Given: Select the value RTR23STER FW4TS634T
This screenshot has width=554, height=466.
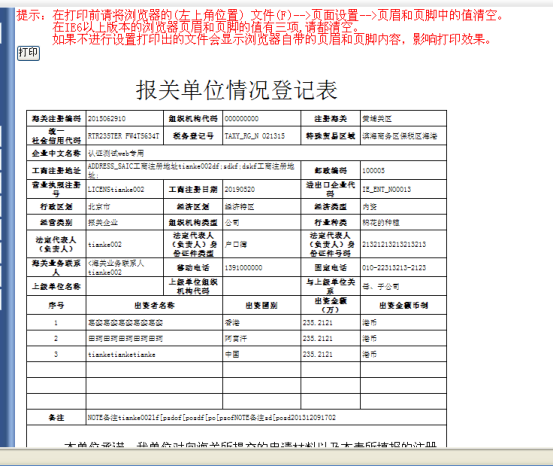Looking at the screenshot, I should [124, 136].
